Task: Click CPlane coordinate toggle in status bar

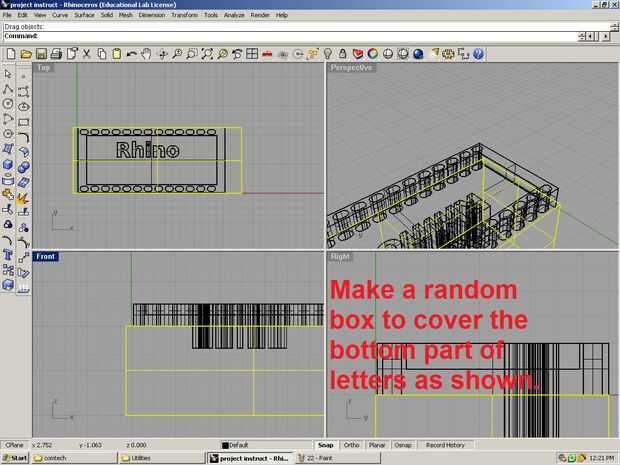Action: (15, 445)
